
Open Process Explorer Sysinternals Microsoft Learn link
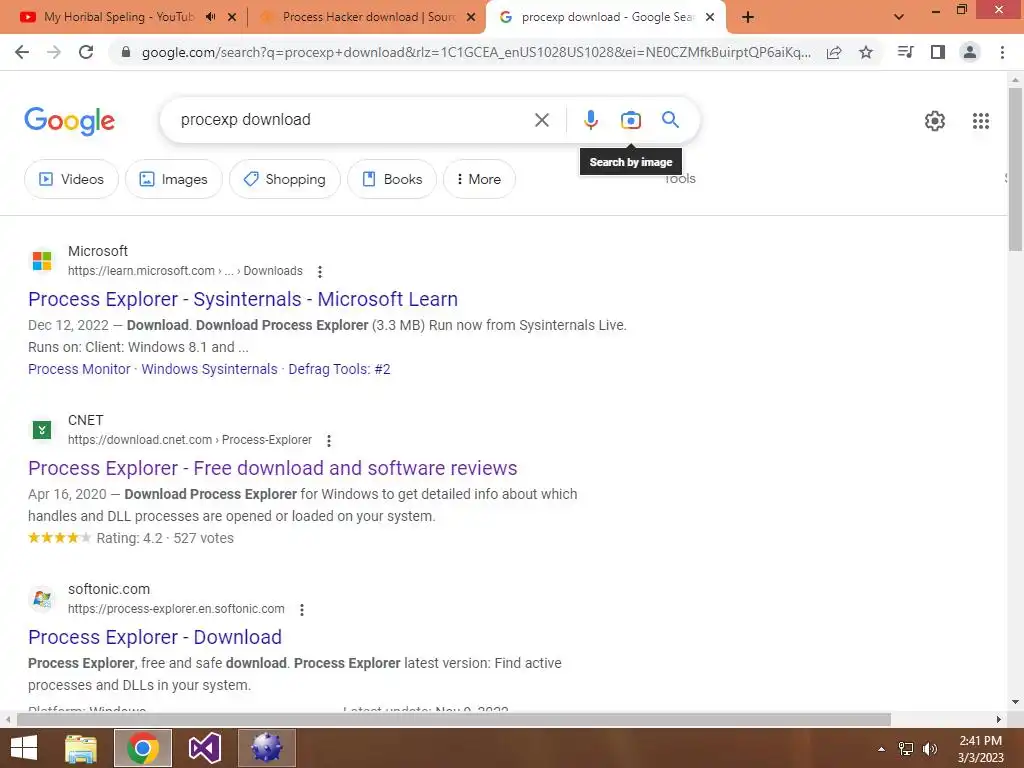click(243, 299)
